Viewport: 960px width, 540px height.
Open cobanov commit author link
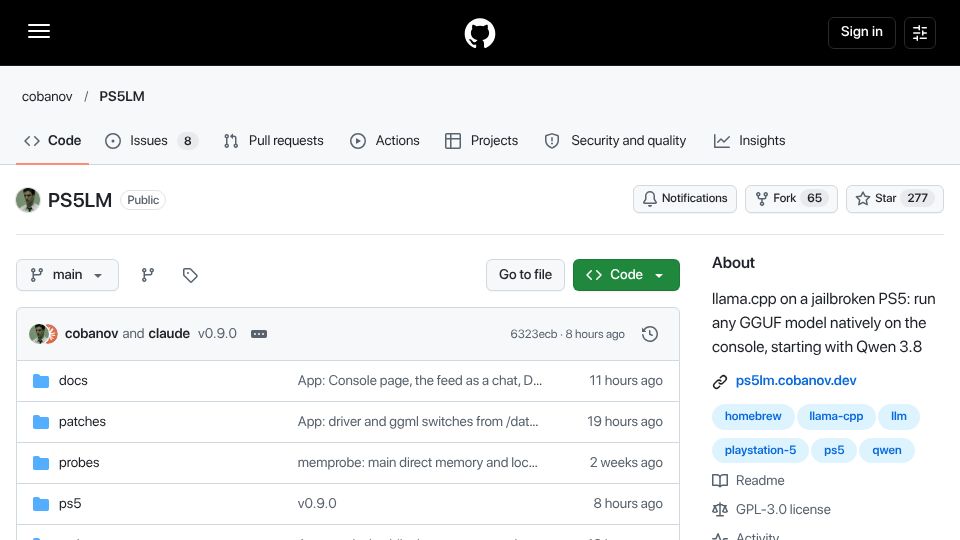[x=91, y=334]
